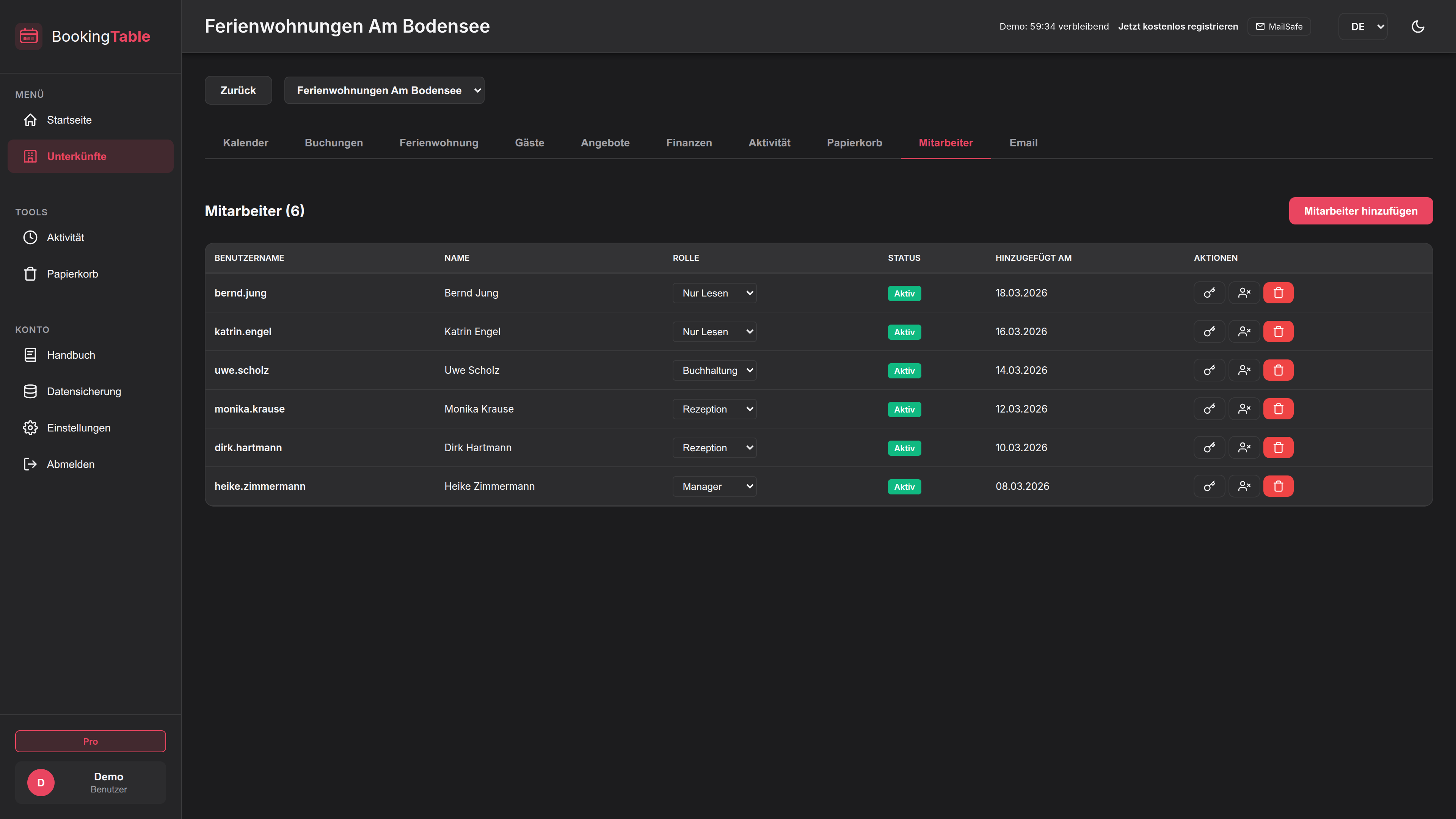Click Jetzt kostenlos registrieren link
This screenshot has height=819, width=1456.
pos(1178,27)
